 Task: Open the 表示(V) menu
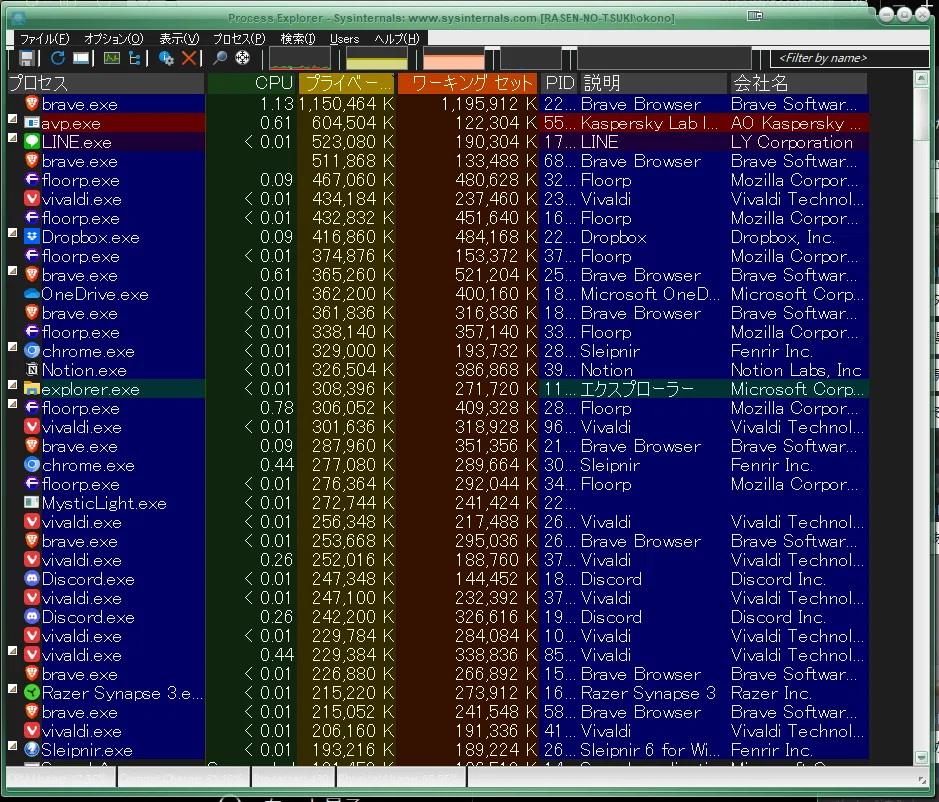(179, 39)
